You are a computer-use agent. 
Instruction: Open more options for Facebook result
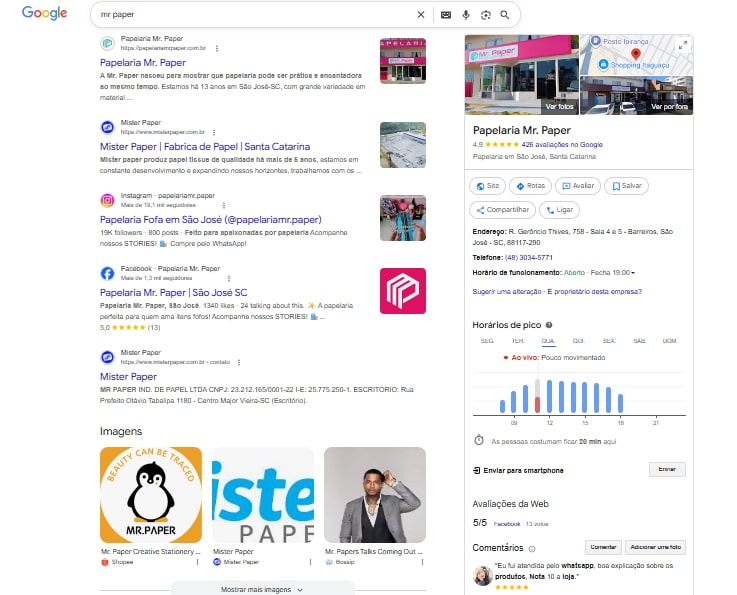(229, 278)
